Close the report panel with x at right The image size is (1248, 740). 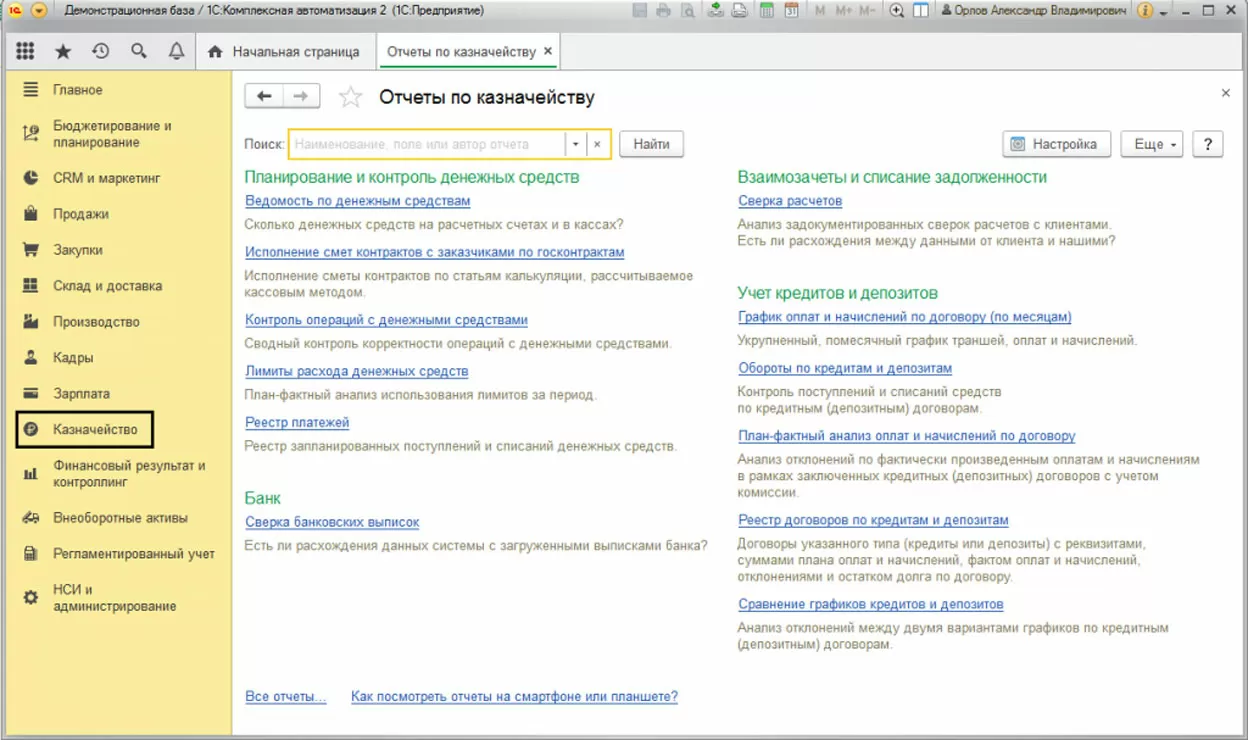click(x=1226, y=93)
